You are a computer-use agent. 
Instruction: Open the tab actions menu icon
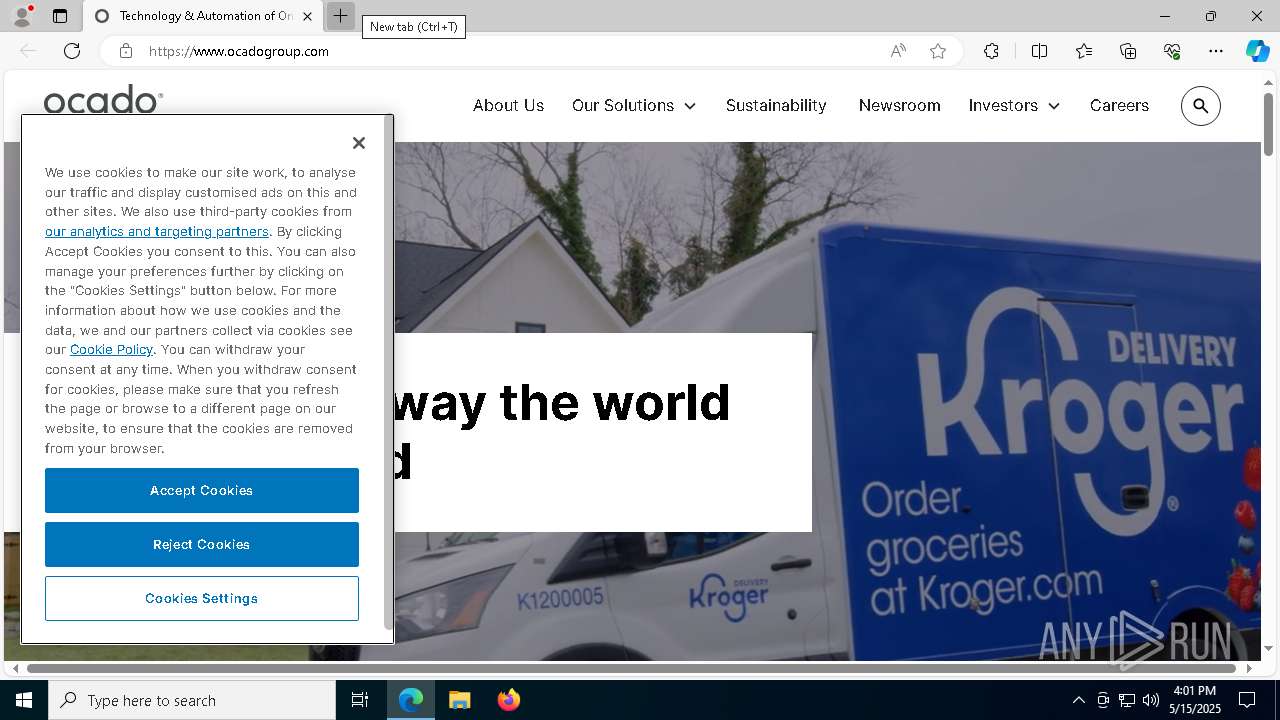60,16
